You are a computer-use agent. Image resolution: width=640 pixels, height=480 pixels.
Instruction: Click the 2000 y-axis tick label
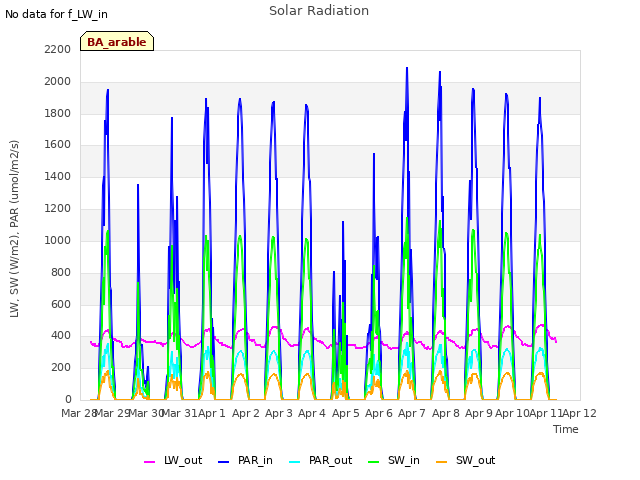tap(58, 81)
